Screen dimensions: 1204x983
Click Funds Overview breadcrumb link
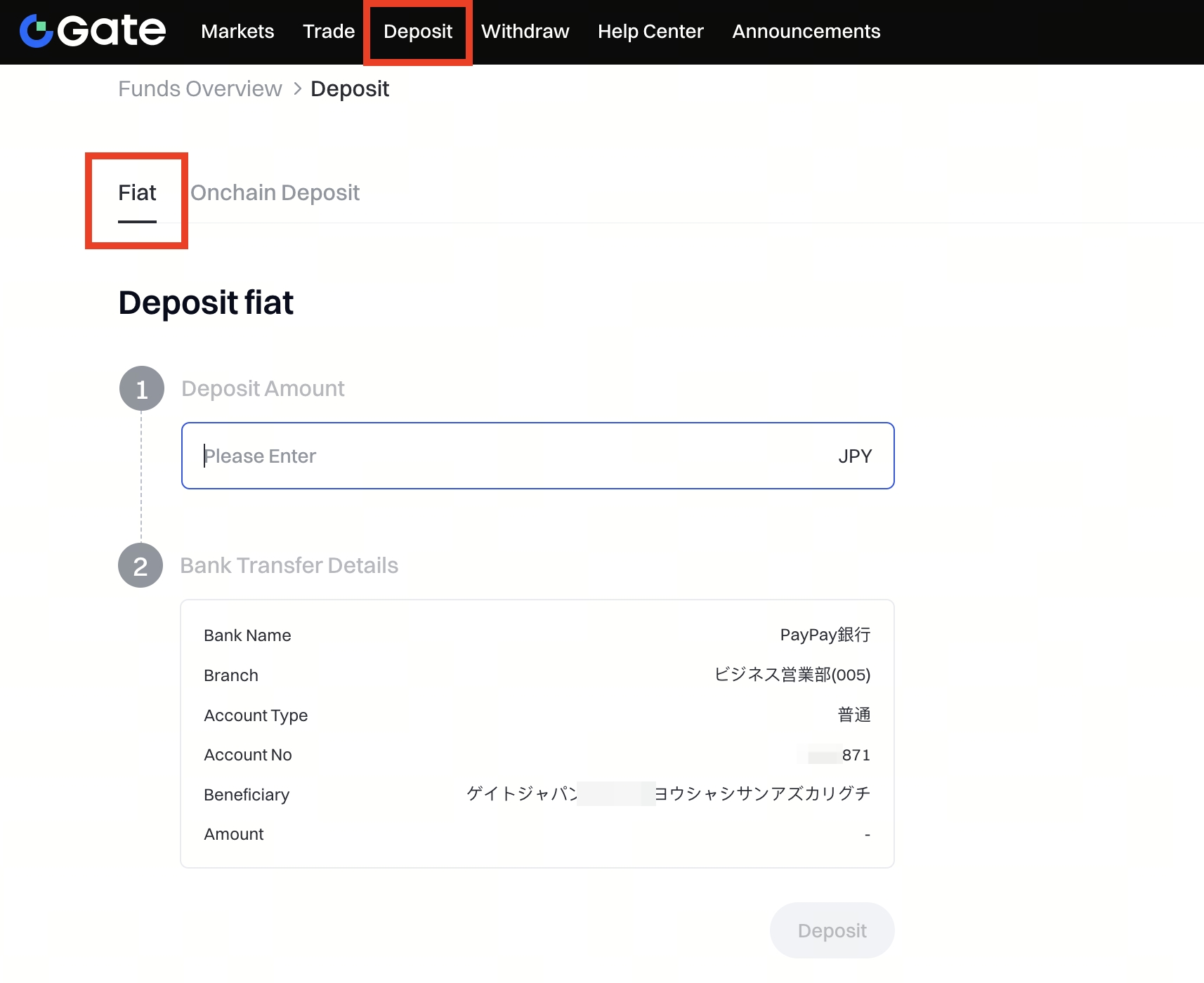tap(199, 89)
